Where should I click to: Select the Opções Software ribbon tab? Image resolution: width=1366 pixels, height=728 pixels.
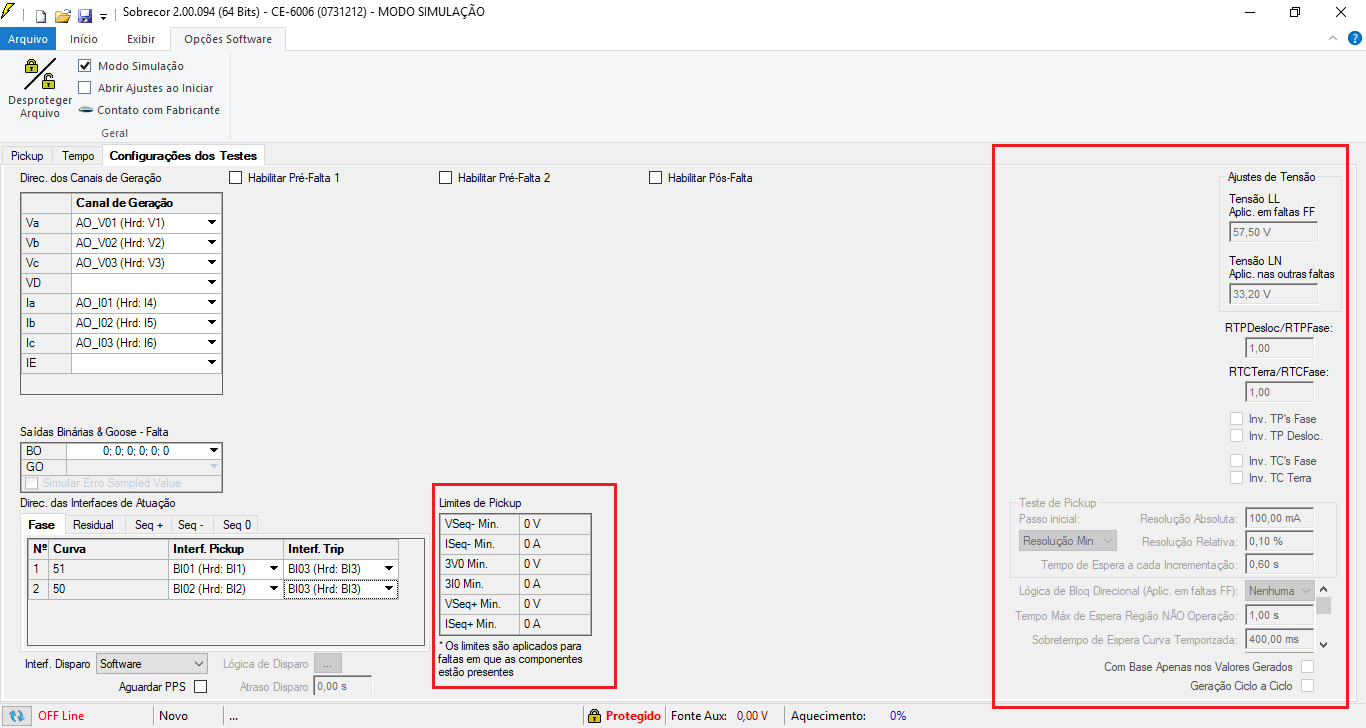[228, 39]
